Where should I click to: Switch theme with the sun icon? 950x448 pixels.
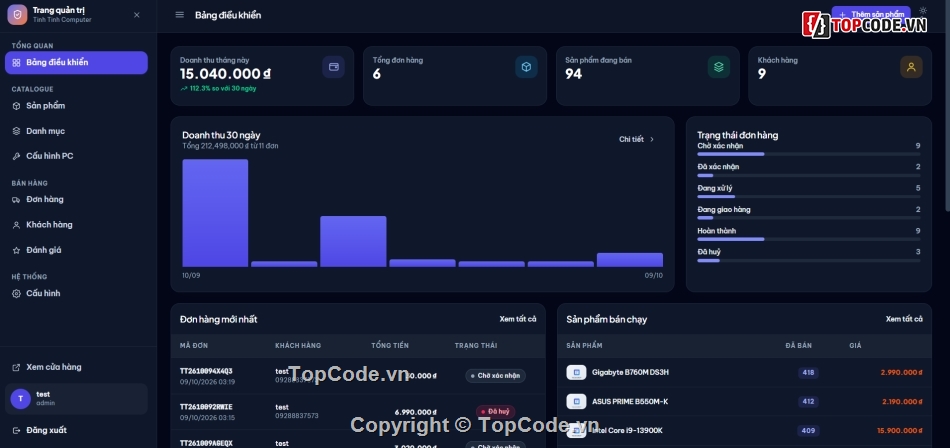coord(923,10)
